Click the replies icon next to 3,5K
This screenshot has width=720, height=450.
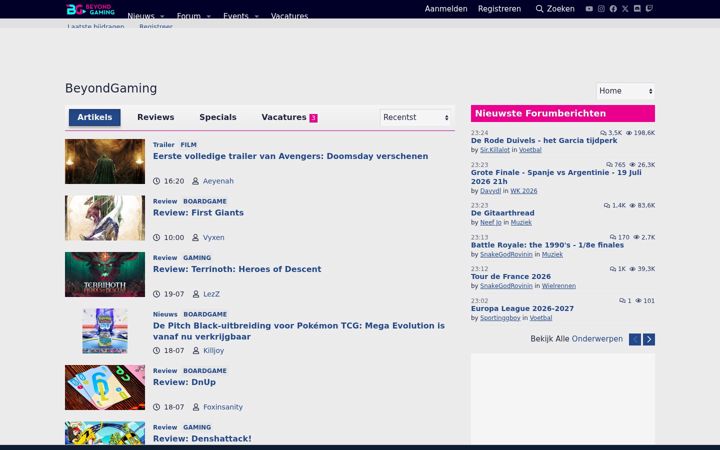[x=603, y=133]
